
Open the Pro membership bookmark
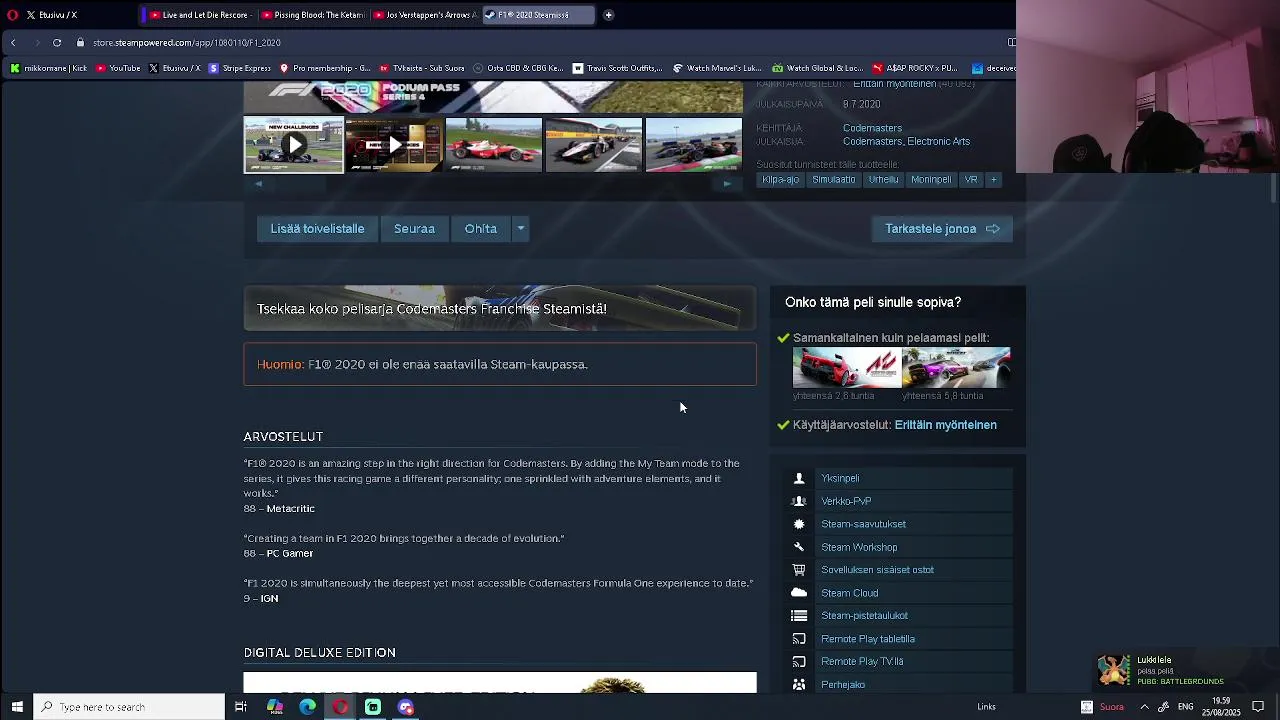coord(325,68)
